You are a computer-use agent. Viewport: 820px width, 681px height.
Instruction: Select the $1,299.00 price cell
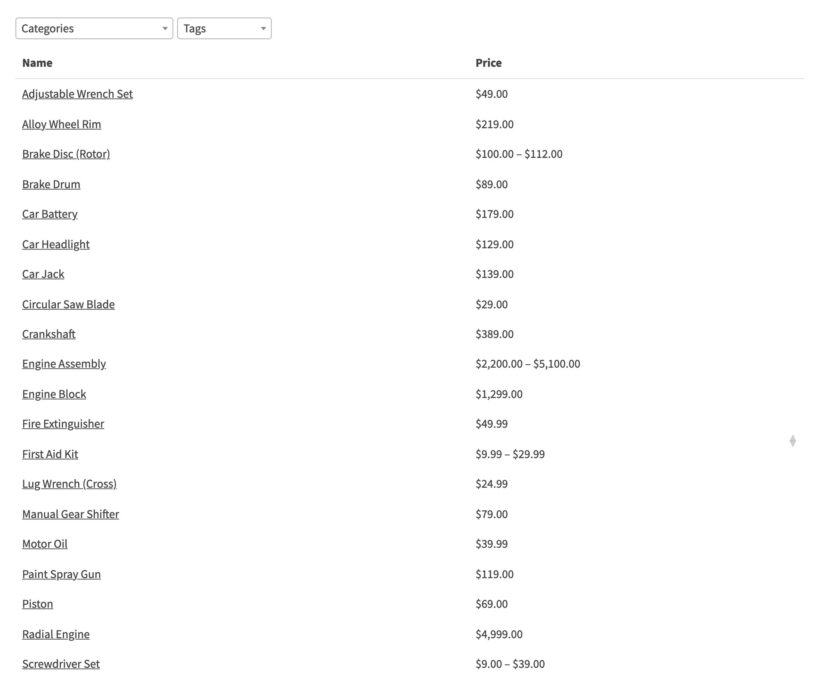coord(499,394)
